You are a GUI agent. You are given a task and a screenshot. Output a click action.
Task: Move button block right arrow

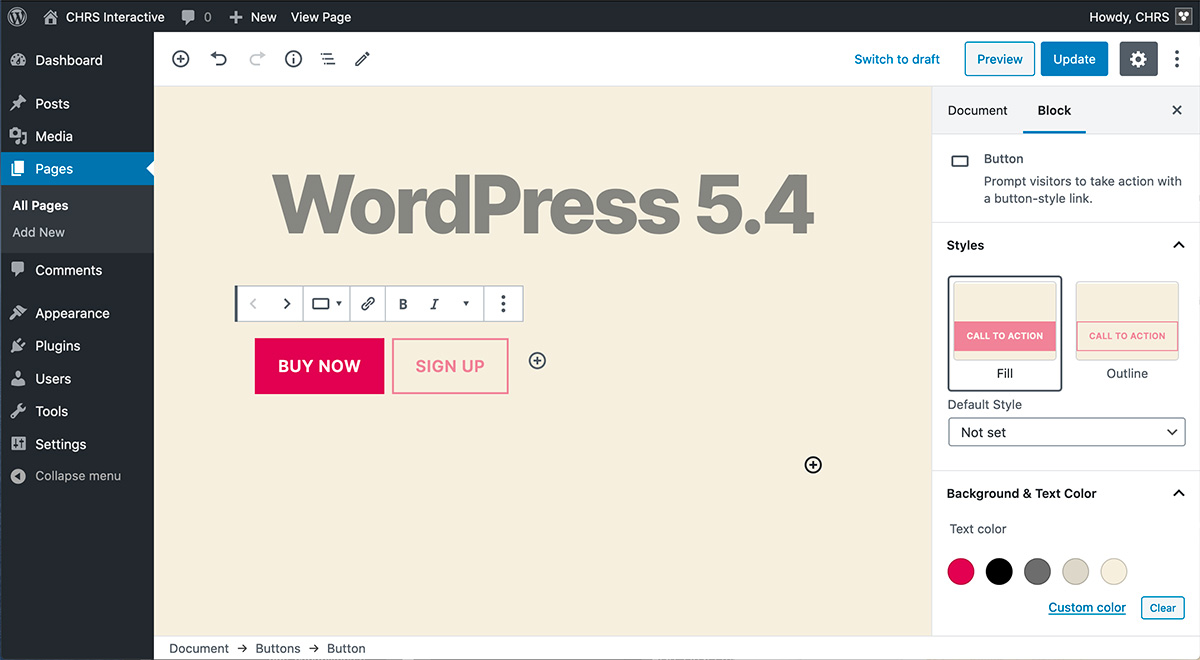click(x=287, y=304)
